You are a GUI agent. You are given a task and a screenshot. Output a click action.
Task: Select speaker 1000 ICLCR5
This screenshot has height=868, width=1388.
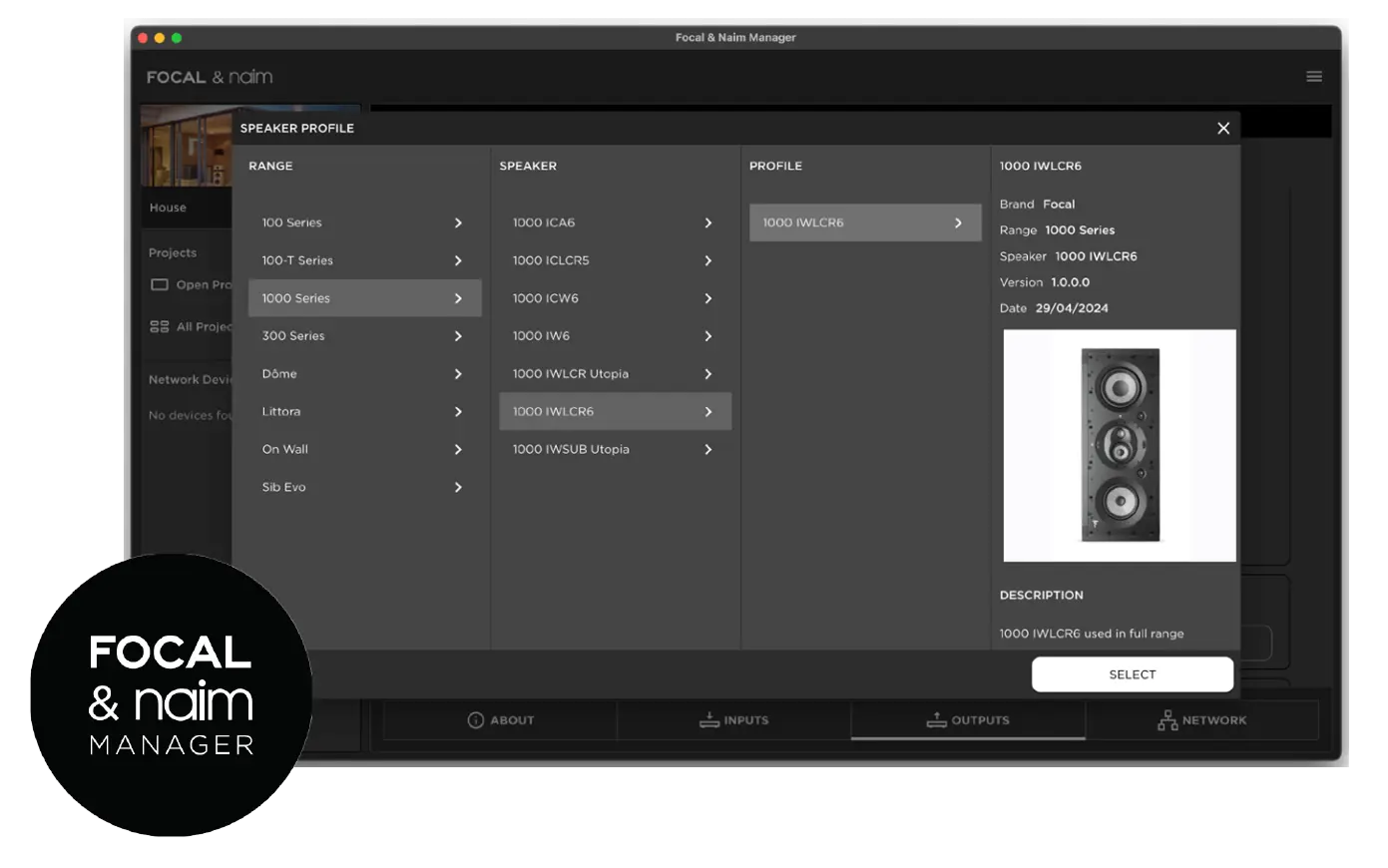point(616,260)
